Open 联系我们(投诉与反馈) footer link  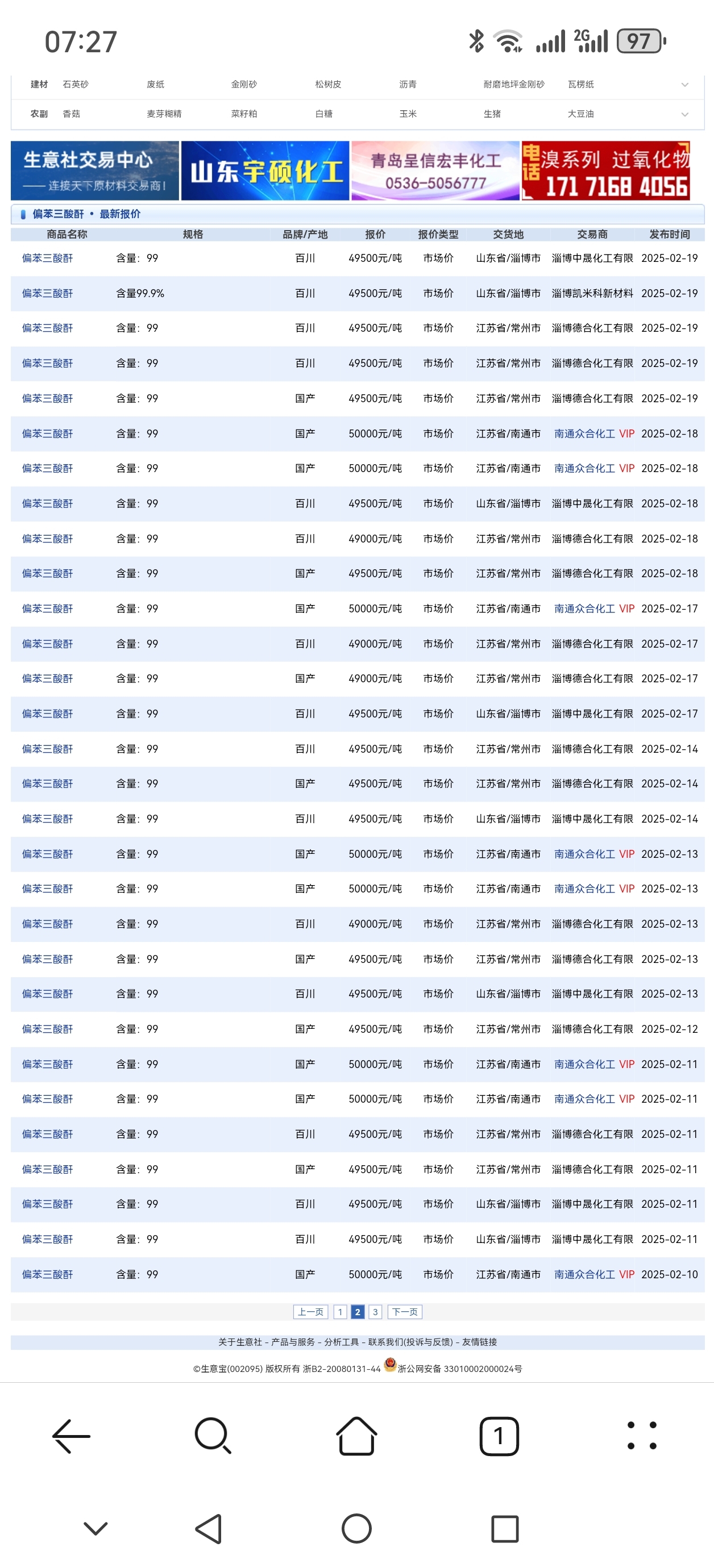point(410,1341)
